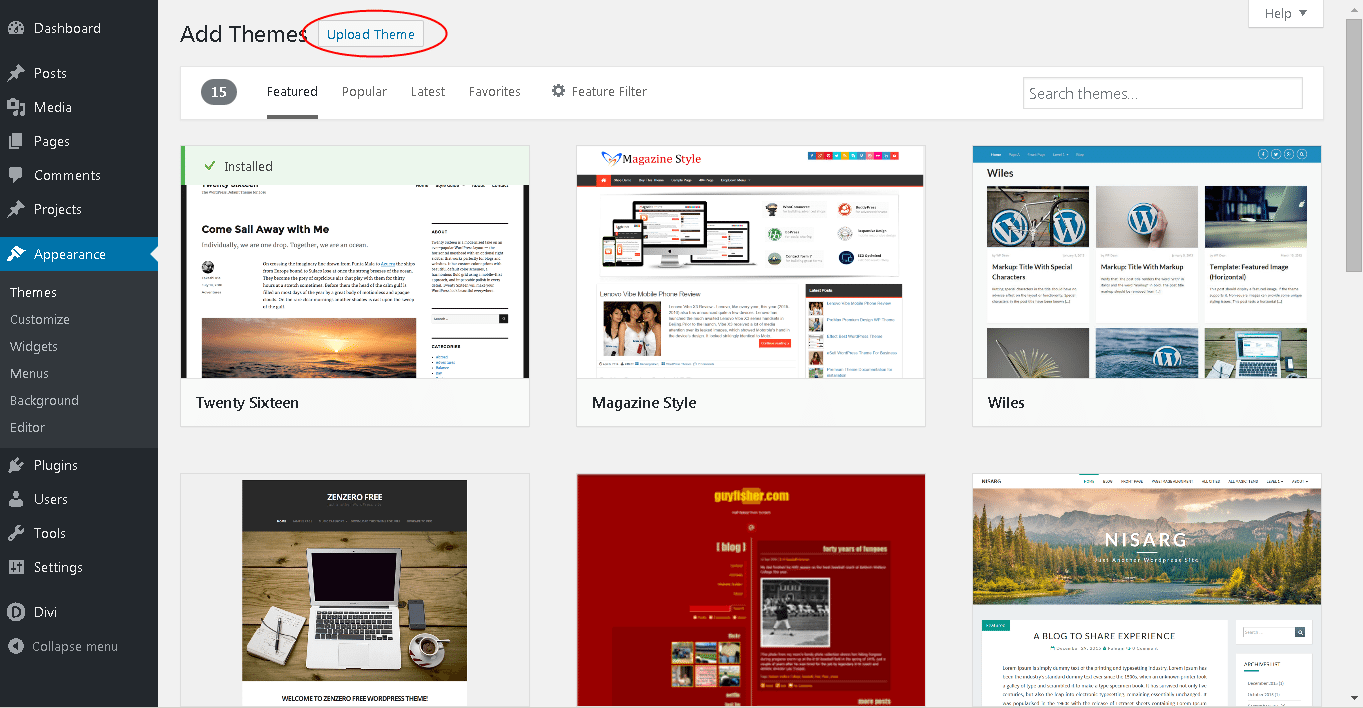Click the Magazine Style theme name
The width and height of the screenshot is (1363, 708).
tap(644, 403)
